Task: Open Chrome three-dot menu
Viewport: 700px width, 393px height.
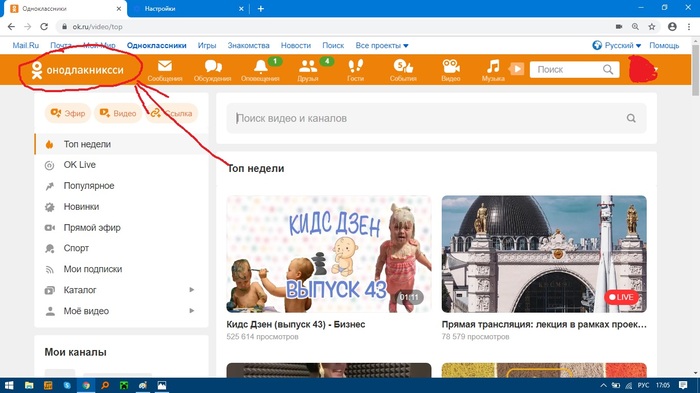Action: pyautogui.click(x=689, y=27)
